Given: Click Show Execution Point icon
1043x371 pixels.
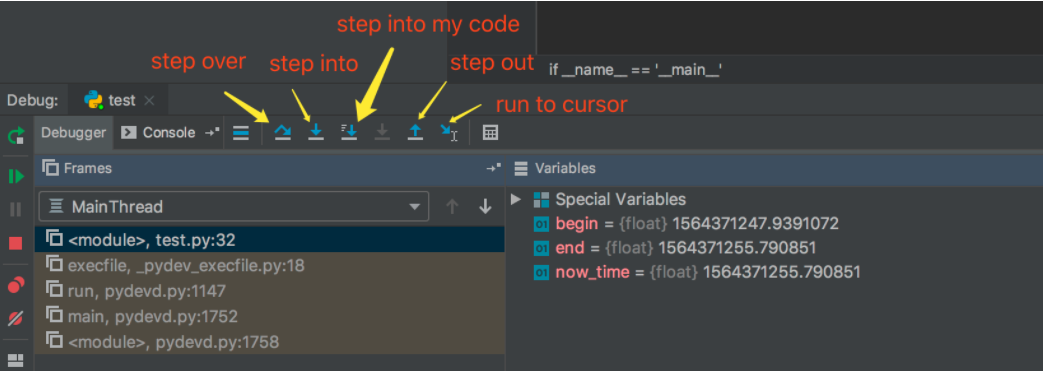Looking at the screenshot, I should click(241, 132).
